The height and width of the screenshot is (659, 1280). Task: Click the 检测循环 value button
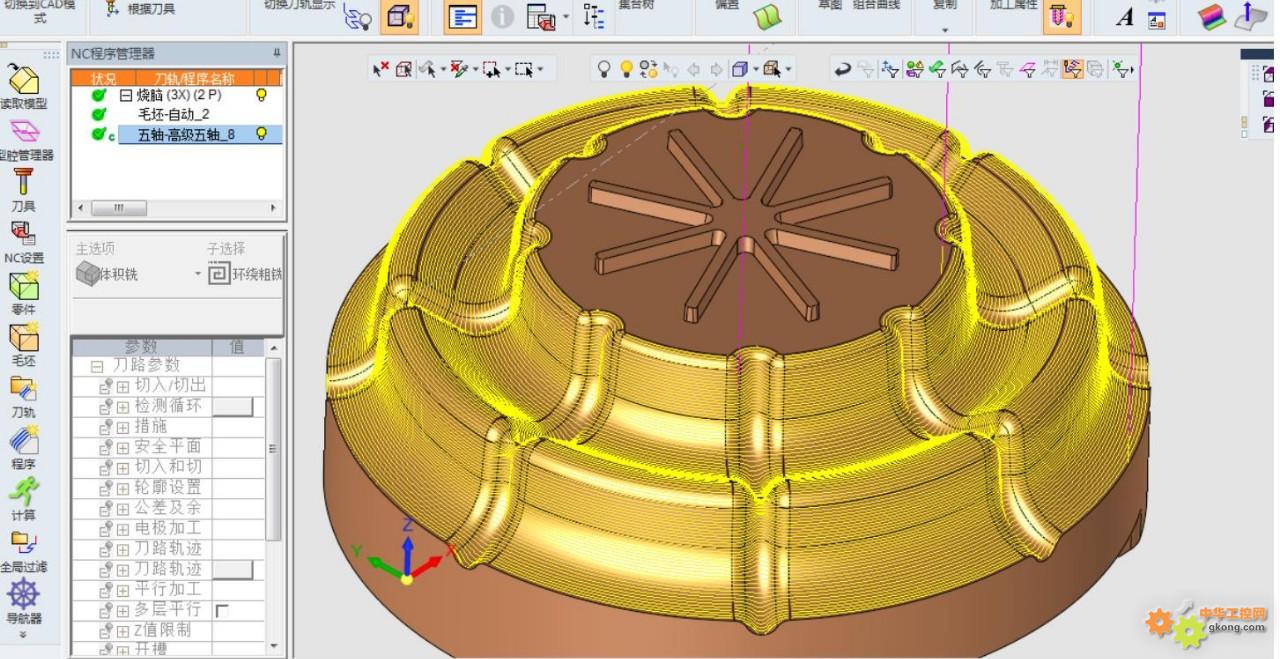pos(234,406)
